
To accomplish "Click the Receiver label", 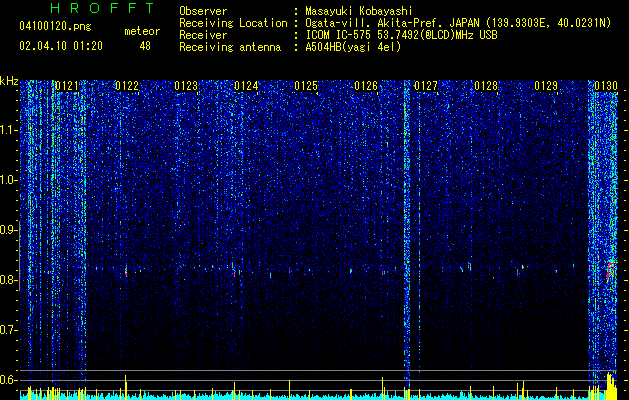I will pyautogui.click(x=203, y=35).
